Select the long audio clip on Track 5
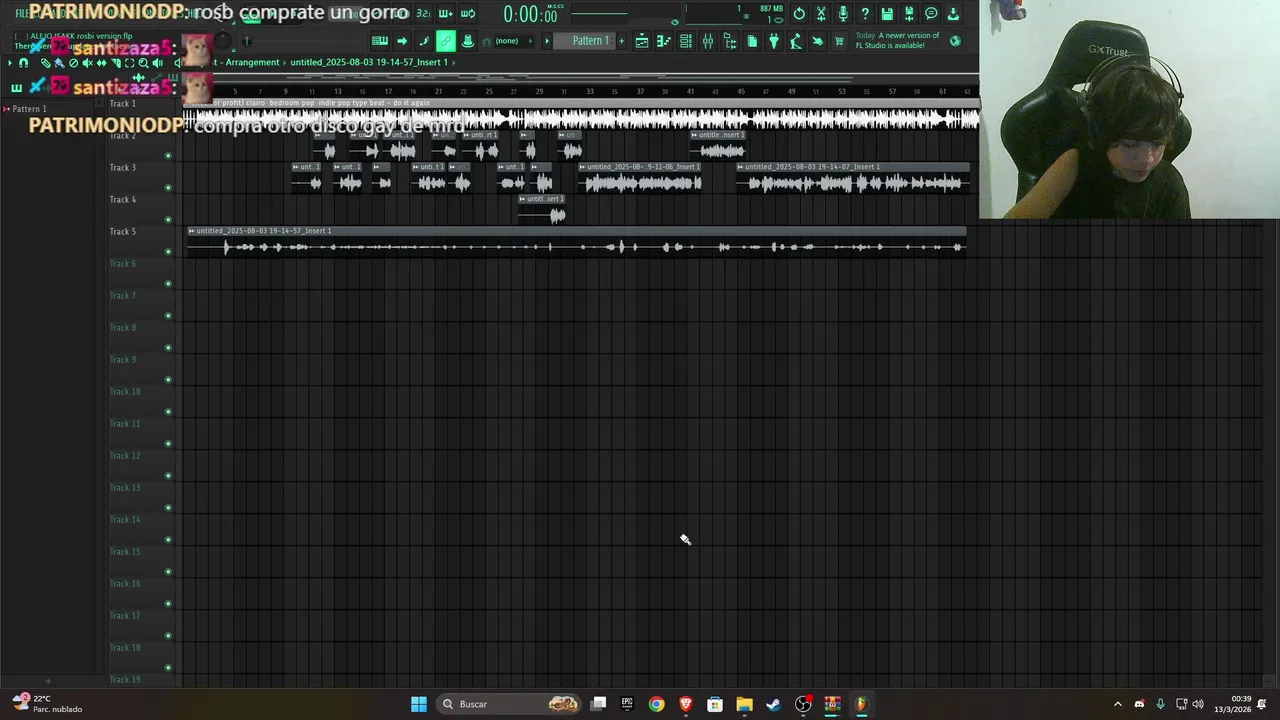The width and height of the screenshot is (1280, 720). 576,242
